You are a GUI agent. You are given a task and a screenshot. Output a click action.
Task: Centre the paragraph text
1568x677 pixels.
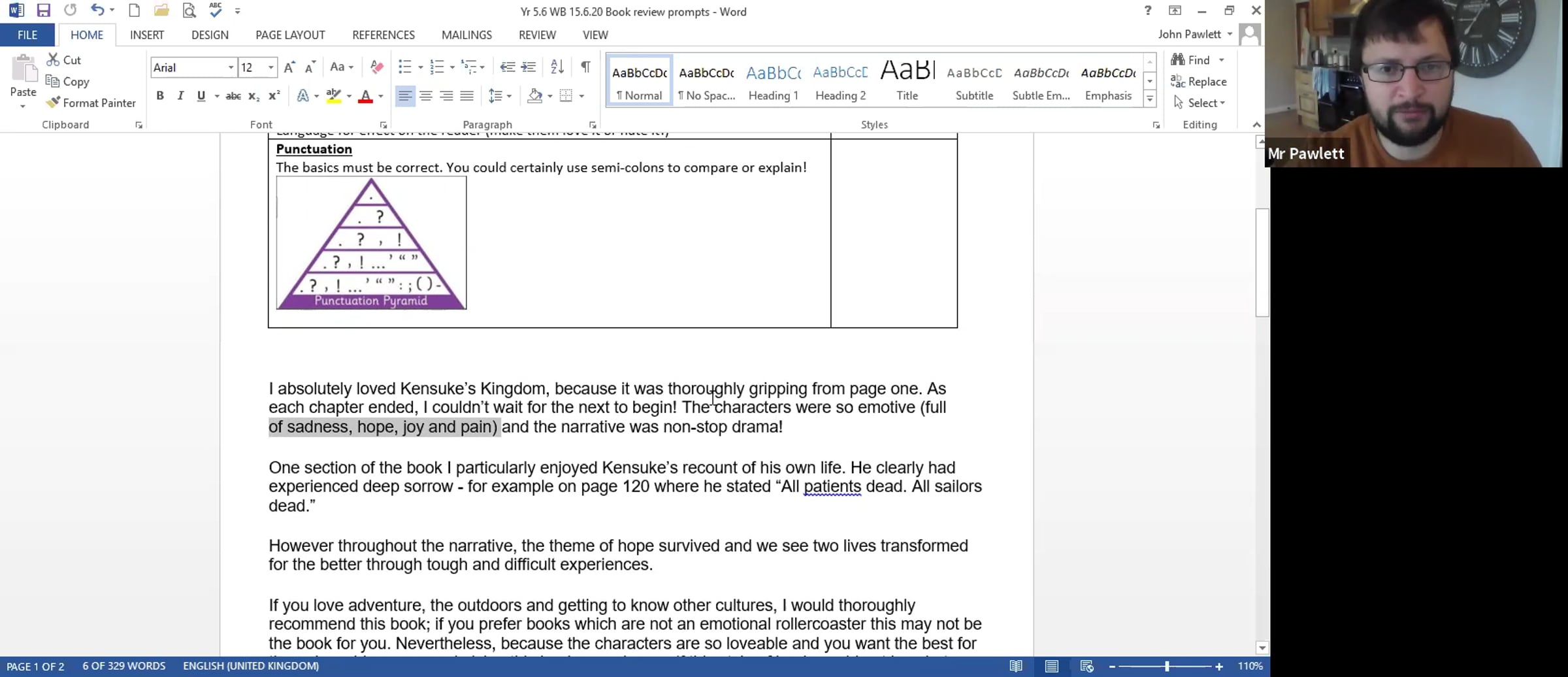coord(426,97)
